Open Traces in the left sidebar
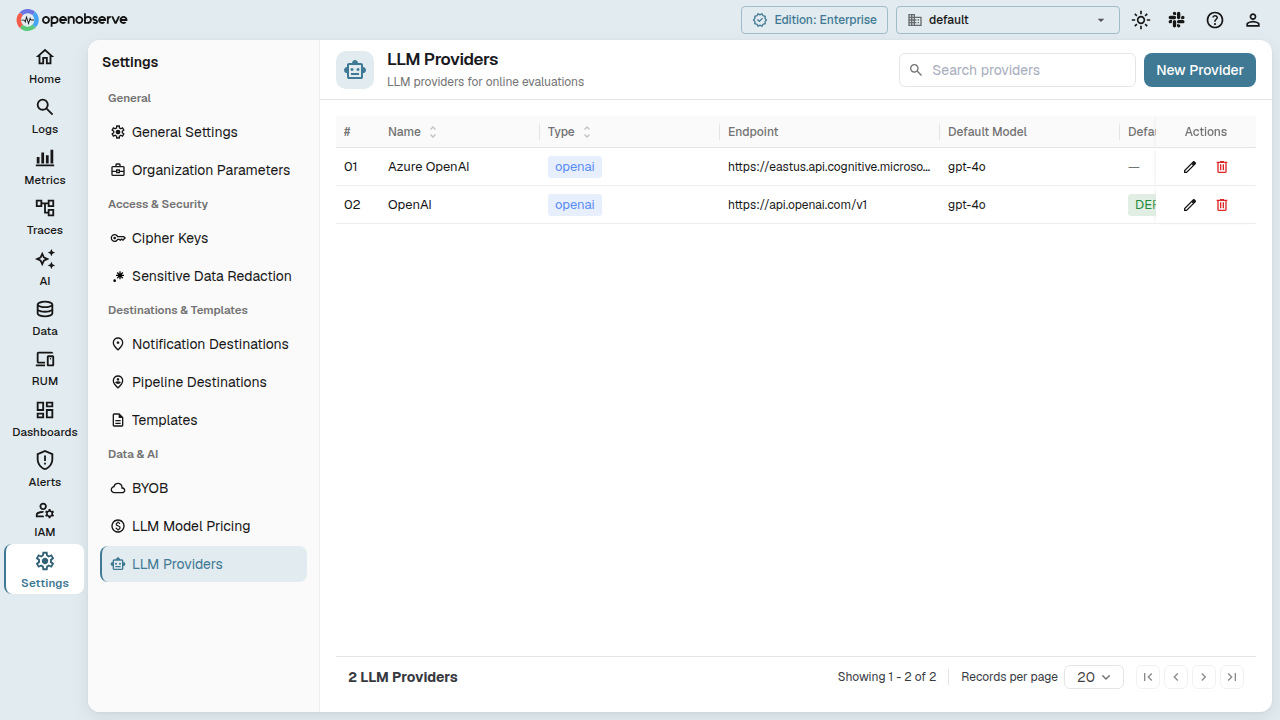The width and height of the screenshot is (1280, 720). 44,217
